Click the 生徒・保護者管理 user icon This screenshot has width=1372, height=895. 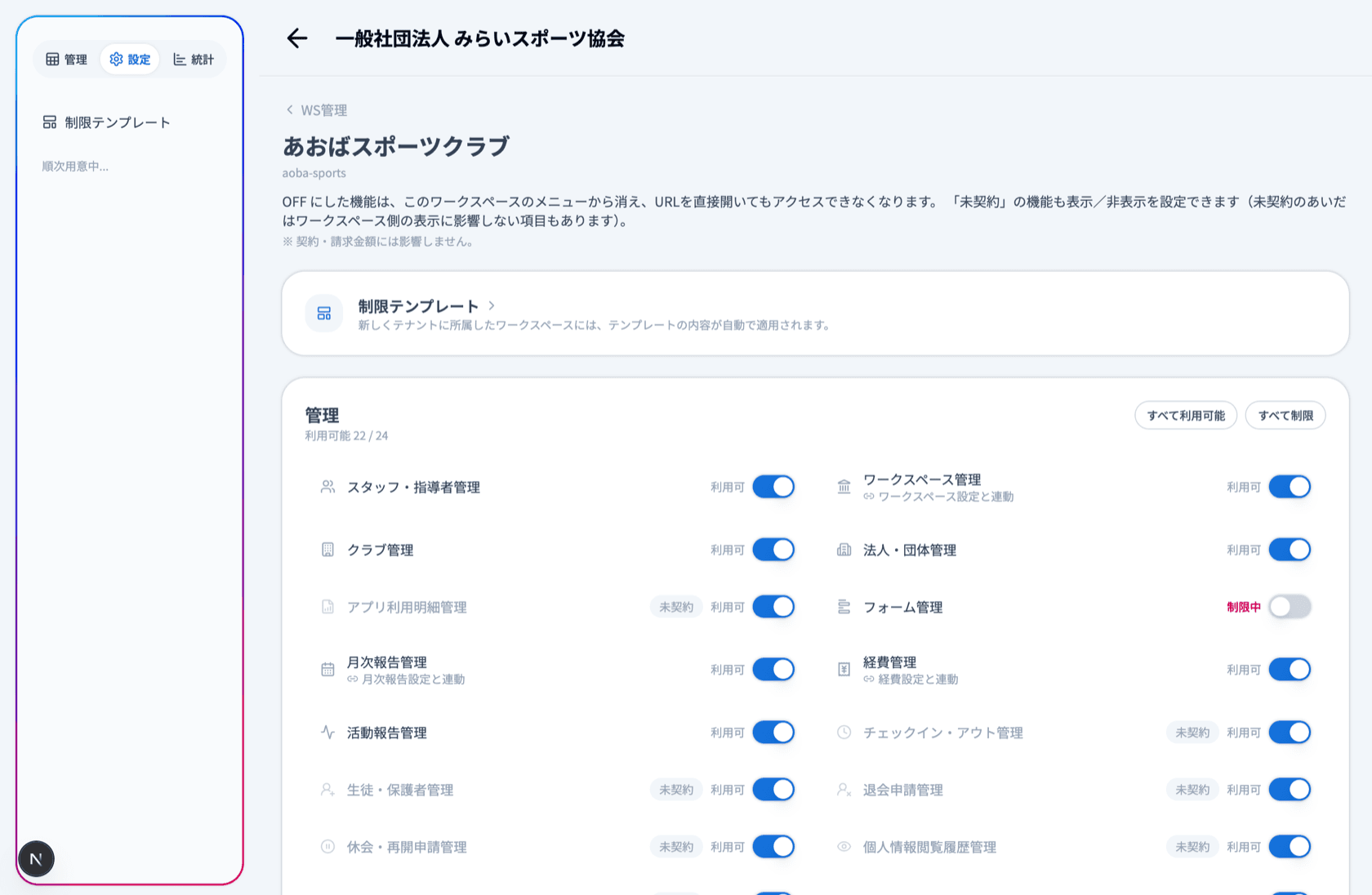pos(327,790)
